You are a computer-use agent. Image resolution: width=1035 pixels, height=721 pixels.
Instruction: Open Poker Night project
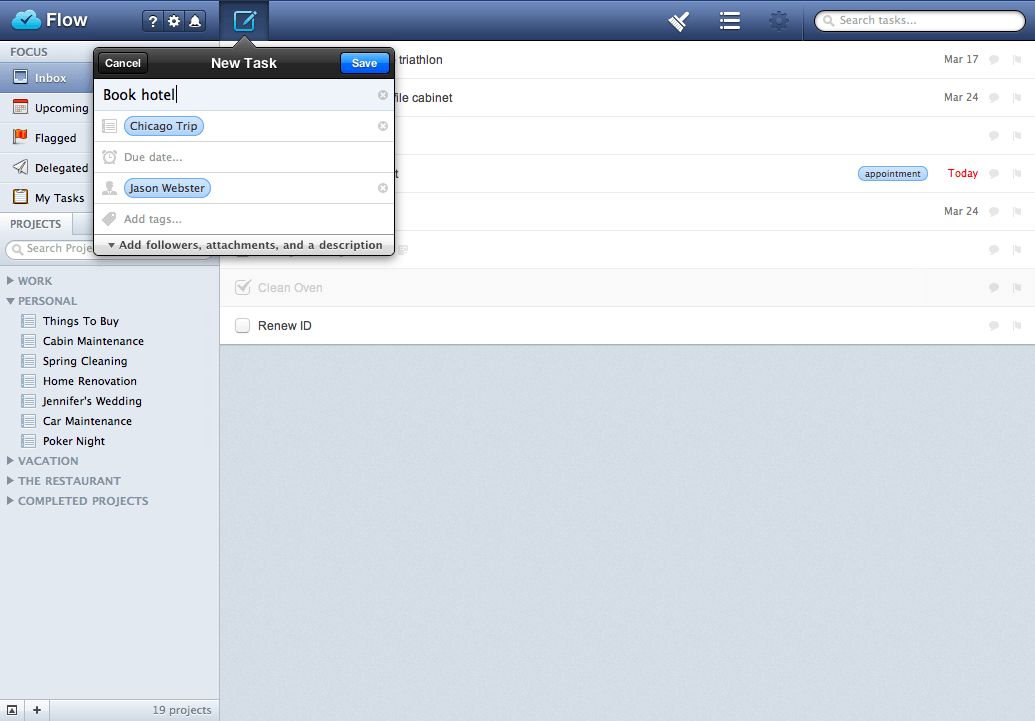(x=74, y=441)
